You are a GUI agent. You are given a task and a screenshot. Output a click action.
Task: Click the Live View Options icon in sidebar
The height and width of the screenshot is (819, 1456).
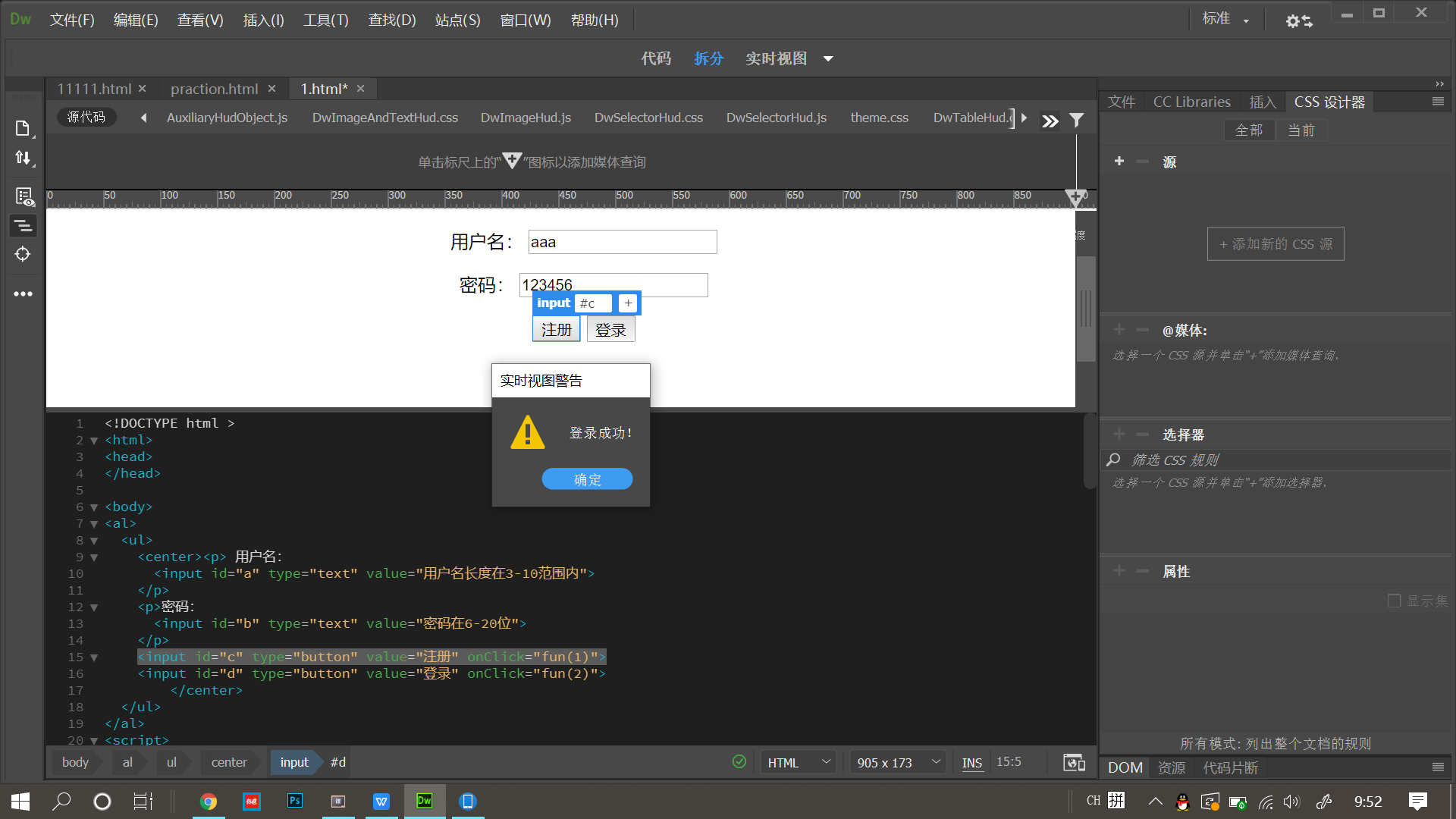pyautogui.click(x=24, y=196)
